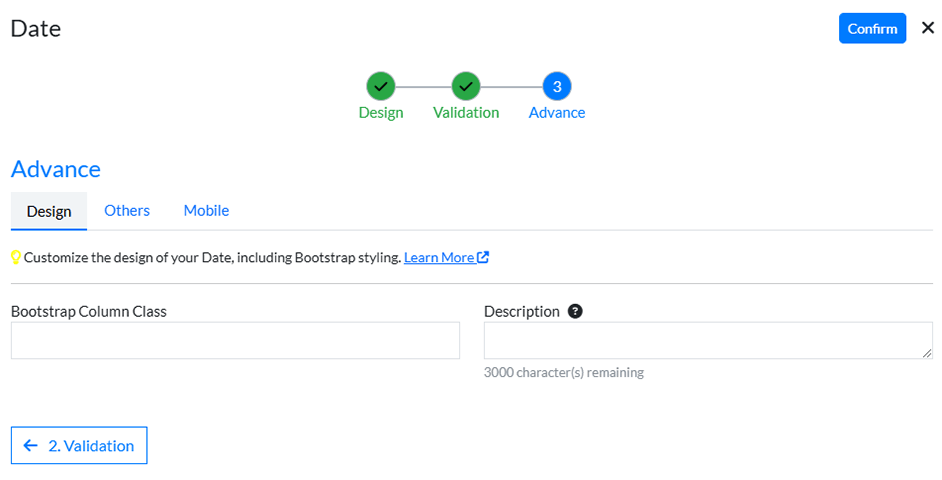The height and width of the screenshot is (480, 942).
Task: Click the Advance step label in stepper
Action: [557, 113]
